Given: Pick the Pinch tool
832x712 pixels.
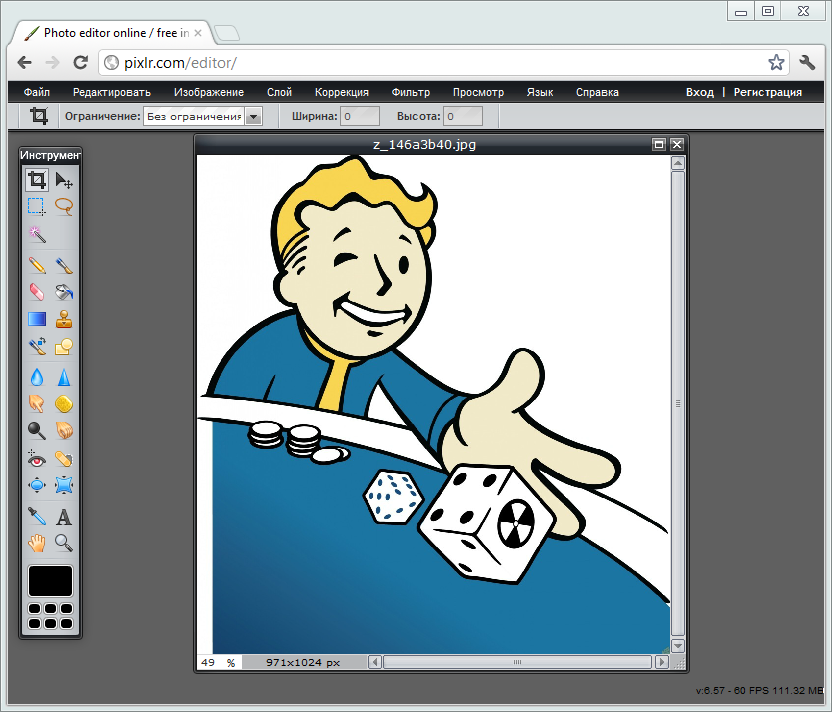Looking at the screenshot, I should (x=64, y=485).
